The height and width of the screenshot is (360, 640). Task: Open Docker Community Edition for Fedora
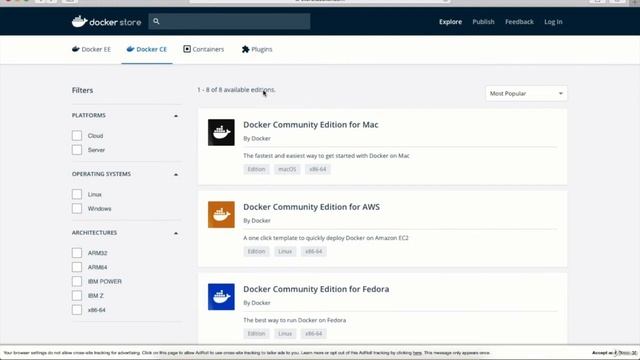316,289
